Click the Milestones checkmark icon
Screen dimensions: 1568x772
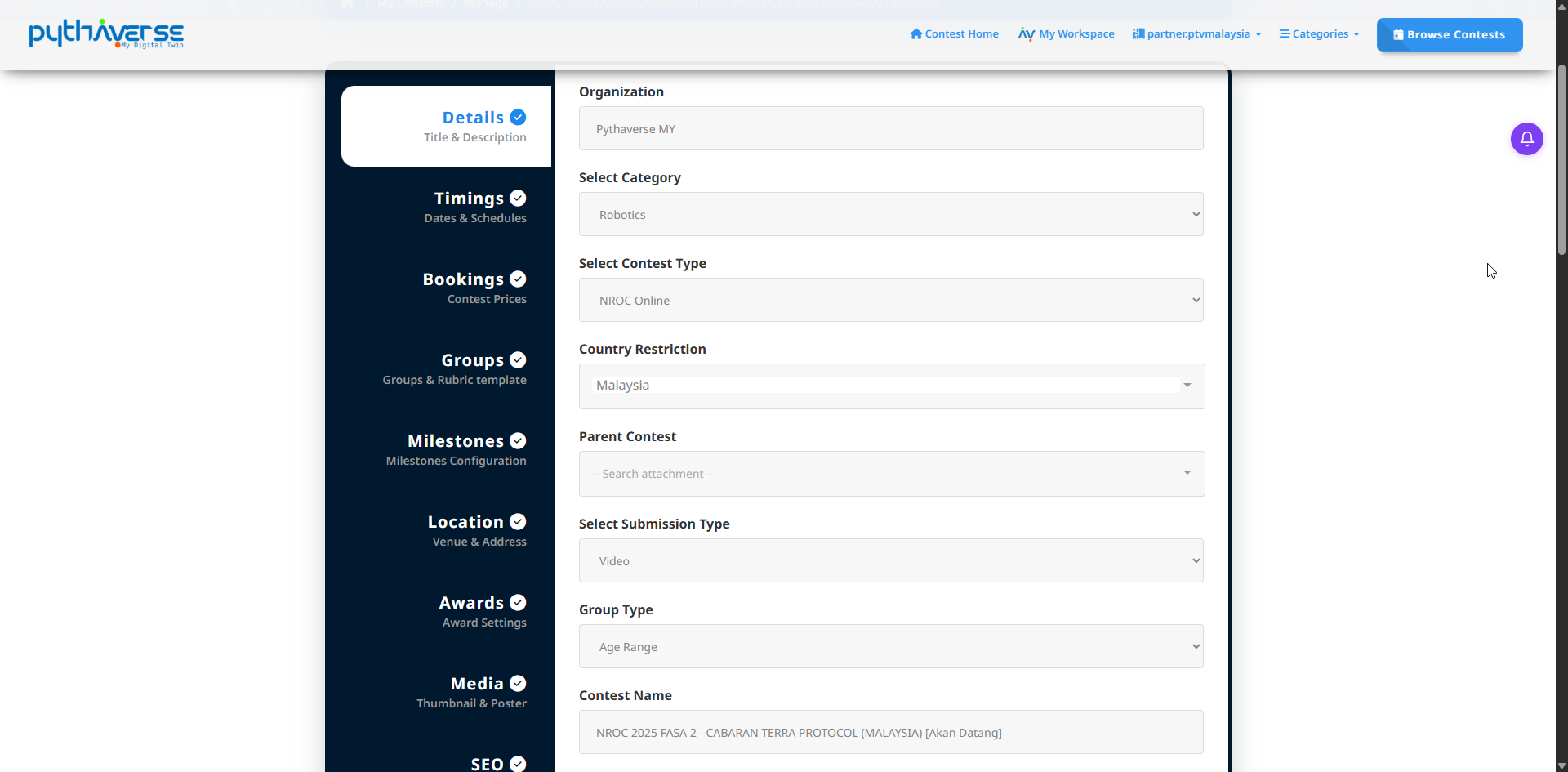click(x=518, y=441)
